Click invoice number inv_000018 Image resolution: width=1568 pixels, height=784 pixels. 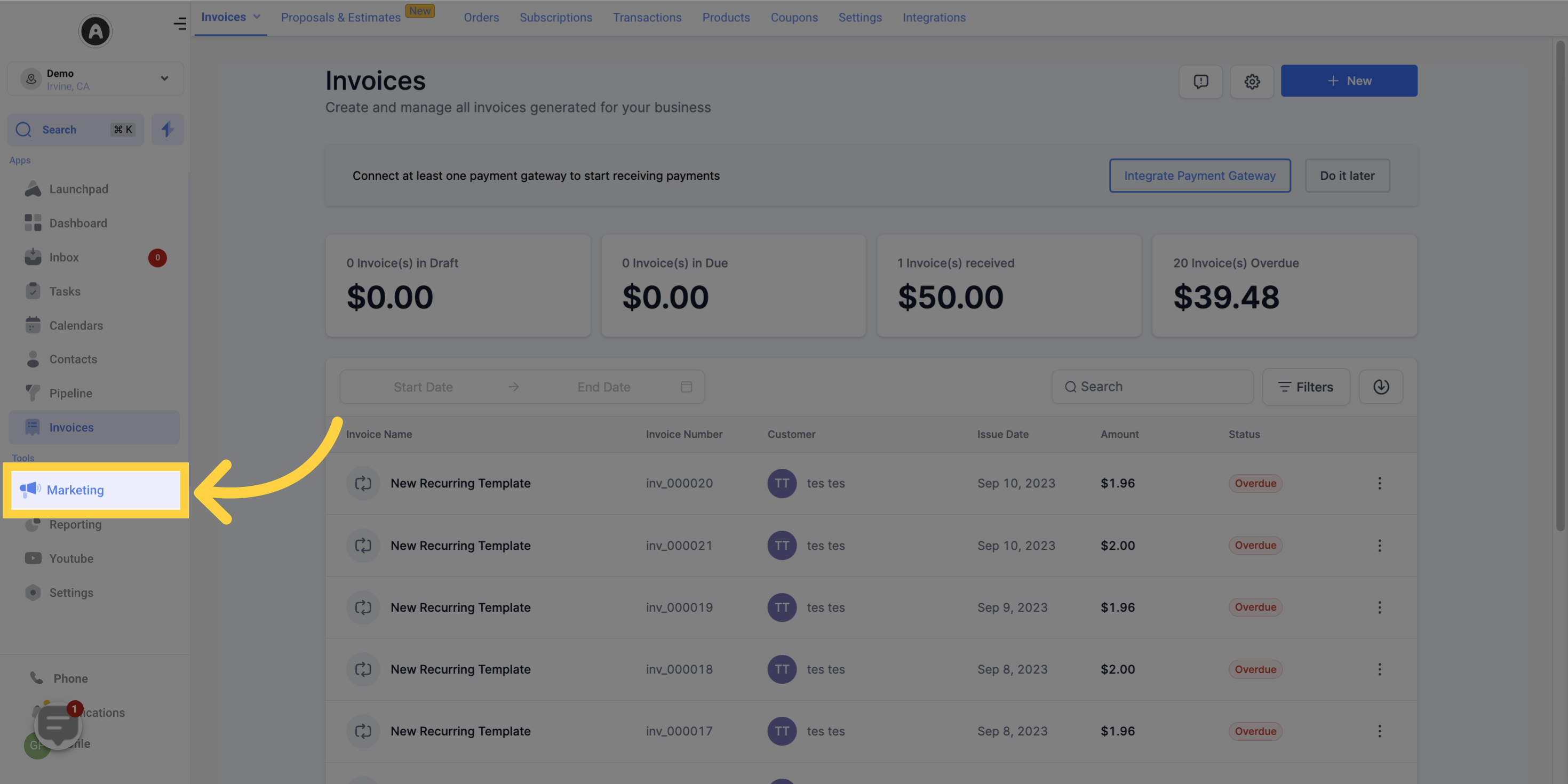(x=679, y=669)
